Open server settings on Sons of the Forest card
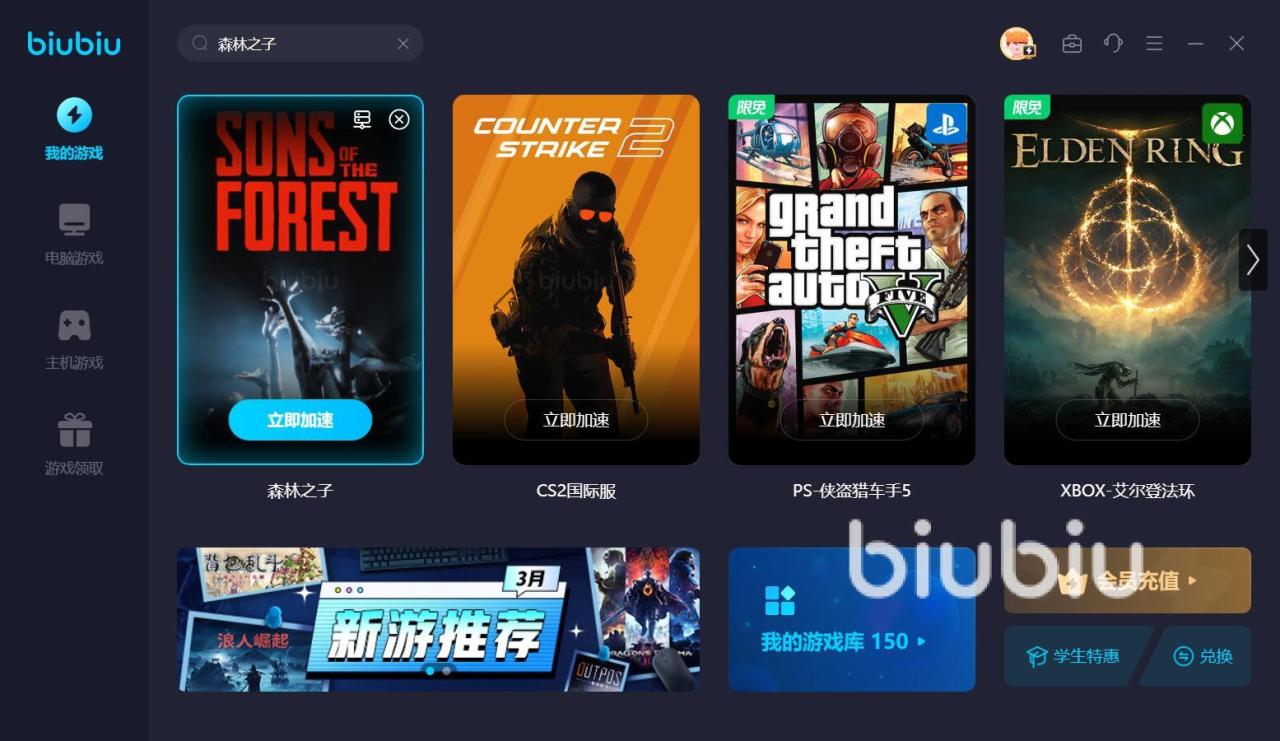 (x=362, y=119)
